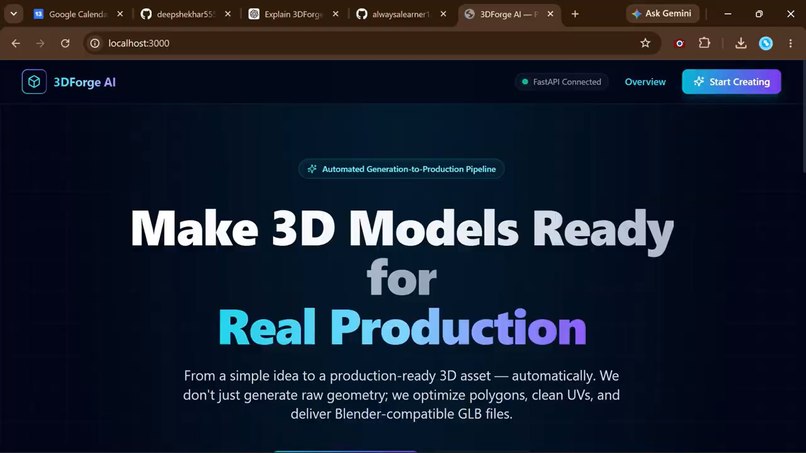Open the red recording extension icon
Image resolution: width=806 pixels, height=453 pixels.
click(x=680, y=44)
